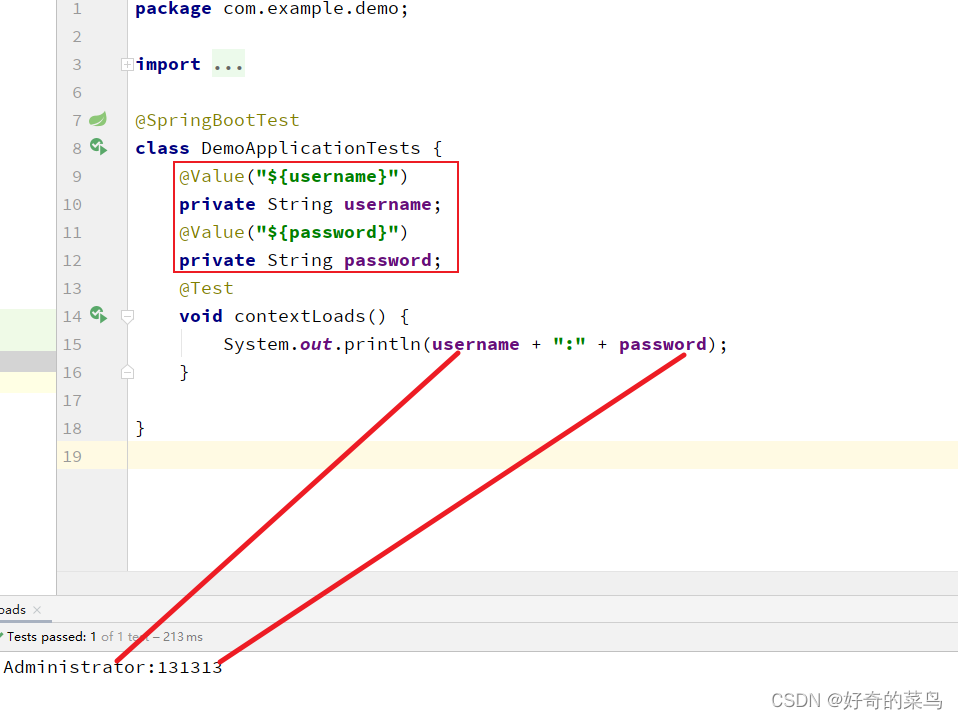Close the contextLoads results tab

[x=35, y=608]
